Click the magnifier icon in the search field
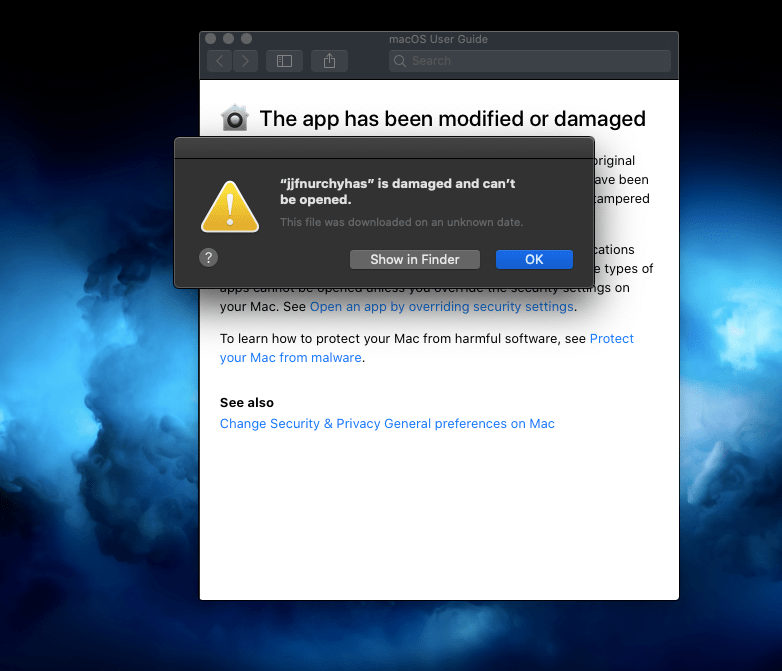Viewport: 782px width, 671px height. pyautogui.click(x=399, y=61)
